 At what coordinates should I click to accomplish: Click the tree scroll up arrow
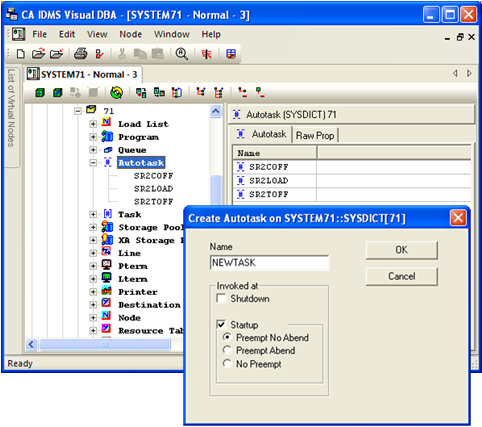[x=216, y=111]
